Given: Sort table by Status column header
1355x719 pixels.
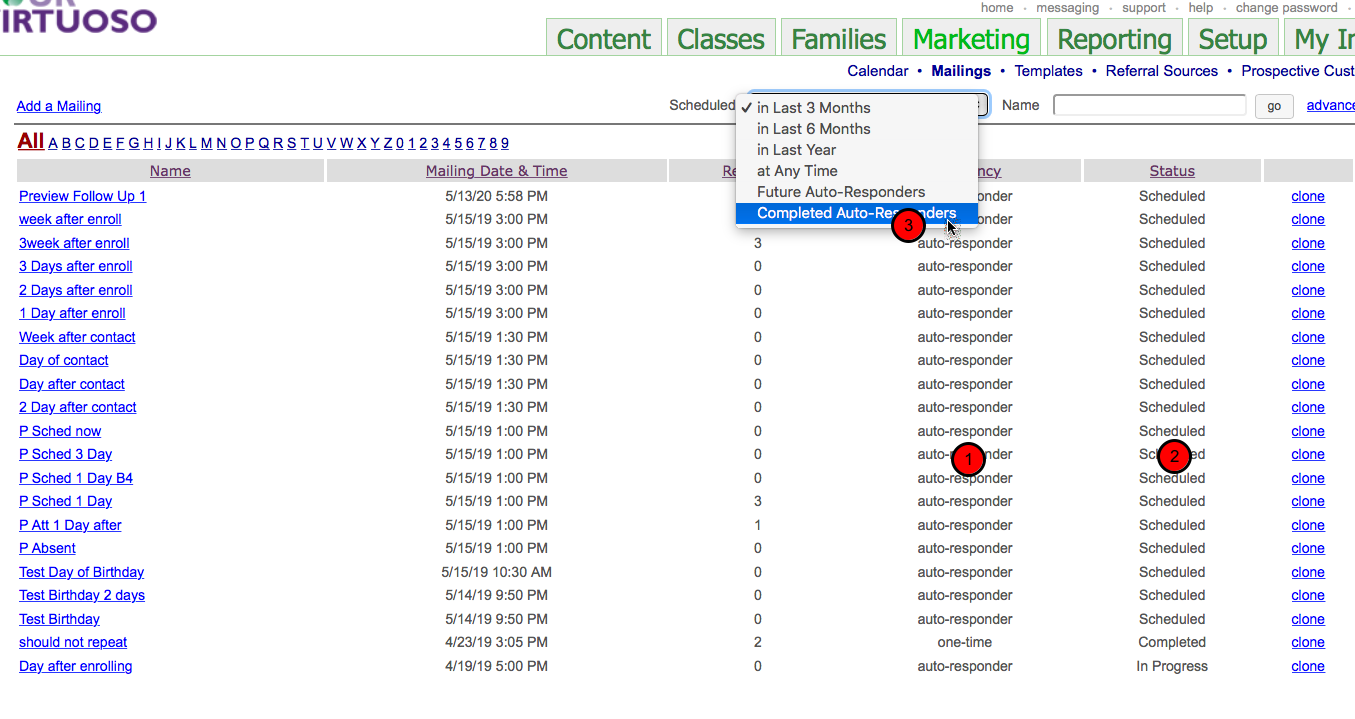Looking at the screenshot, I should 1171,171.
